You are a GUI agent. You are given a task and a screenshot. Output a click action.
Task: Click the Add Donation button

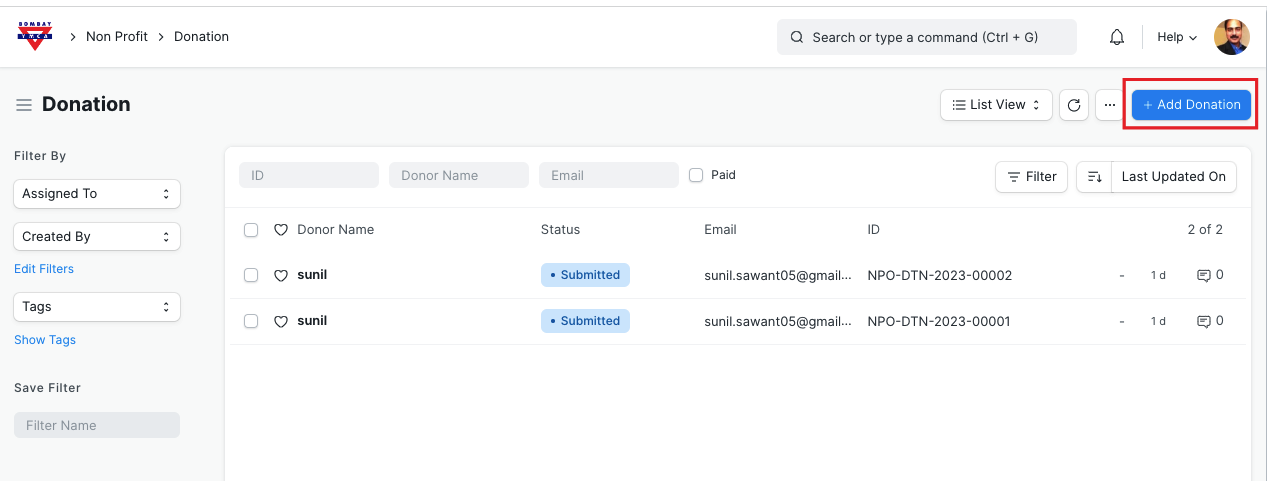(x=1191, y=105)
